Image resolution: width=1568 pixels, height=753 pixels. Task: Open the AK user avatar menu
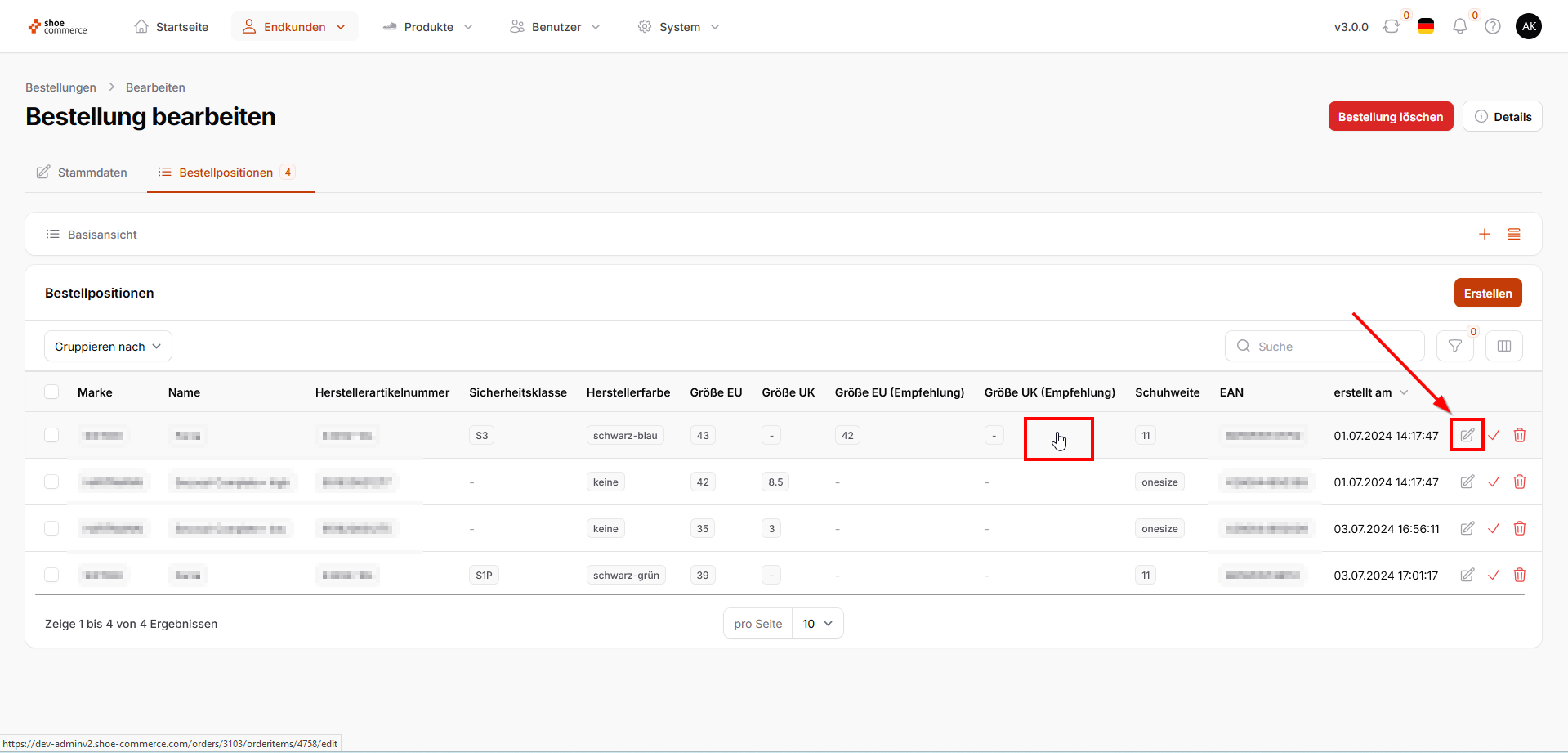pyautogui.click(x=1529, y=26)
